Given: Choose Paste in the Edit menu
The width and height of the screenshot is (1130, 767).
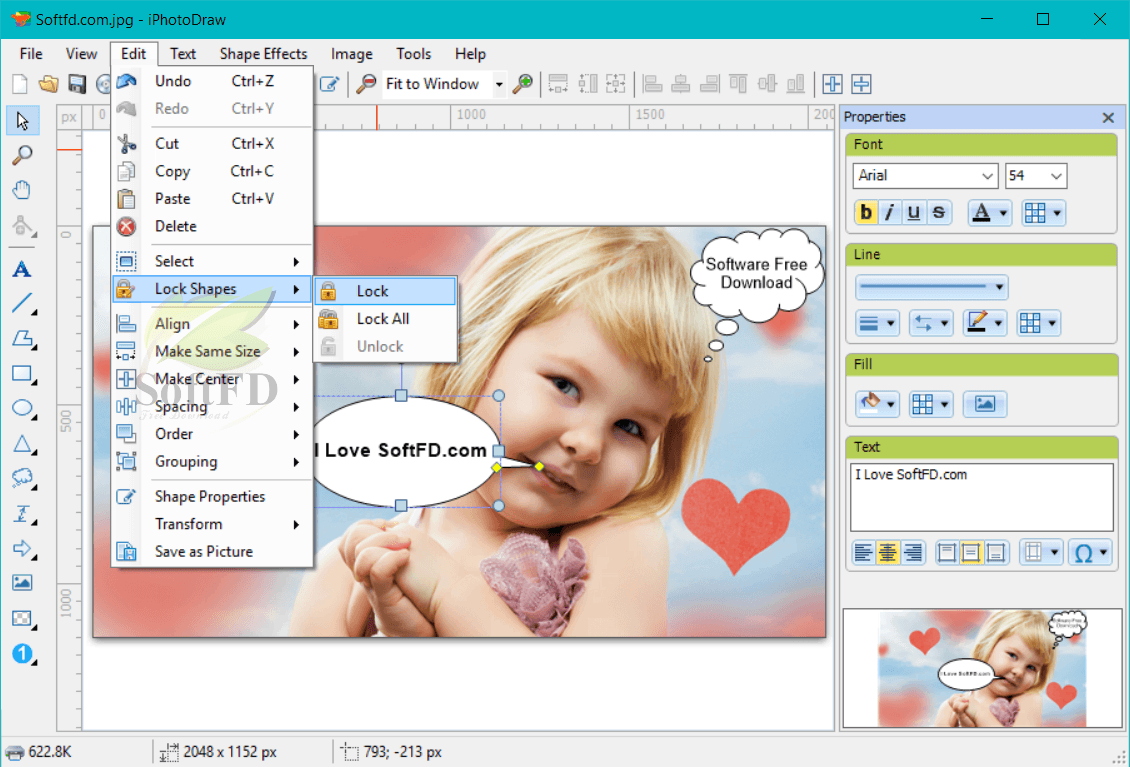Looking at the screenshot, I should pos(212,199).
